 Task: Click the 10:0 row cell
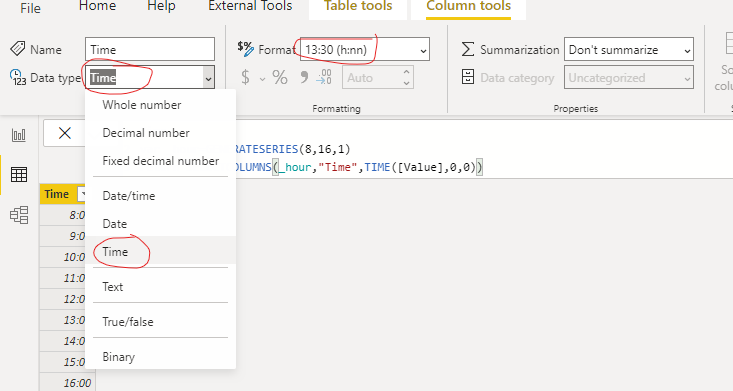63,257
